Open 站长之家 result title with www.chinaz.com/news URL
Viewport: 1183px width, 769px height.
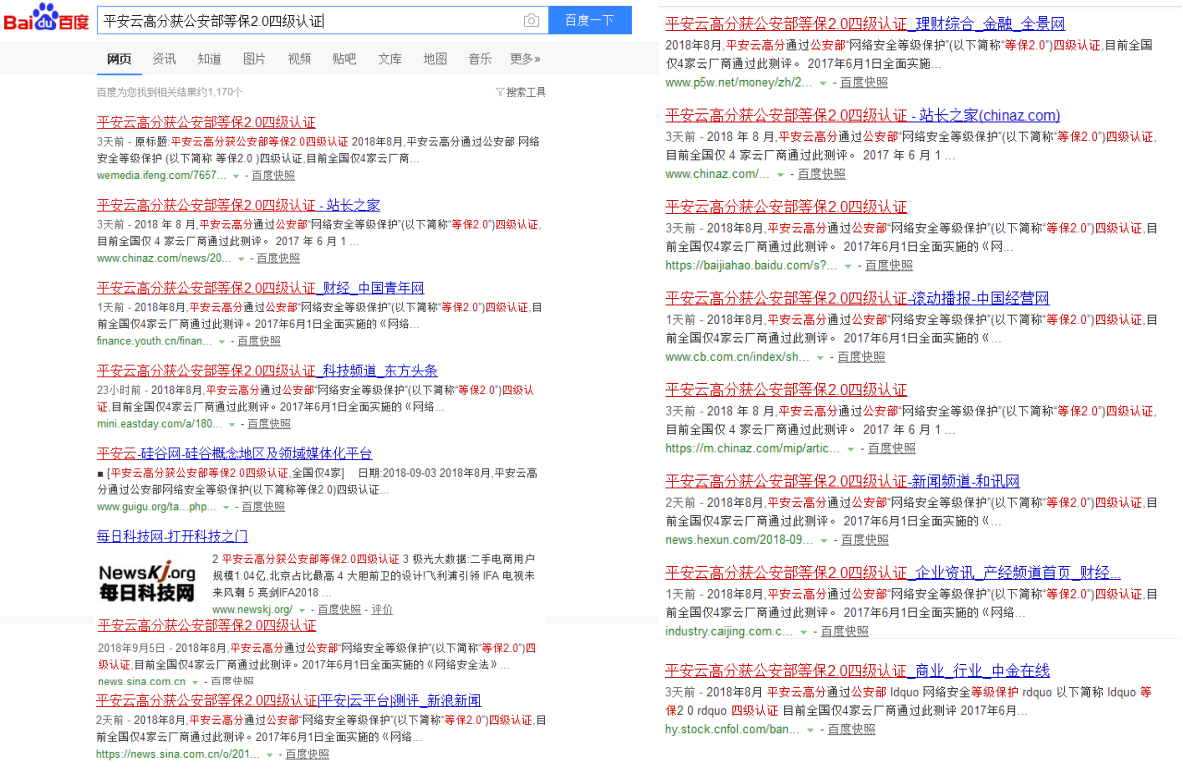238,205
